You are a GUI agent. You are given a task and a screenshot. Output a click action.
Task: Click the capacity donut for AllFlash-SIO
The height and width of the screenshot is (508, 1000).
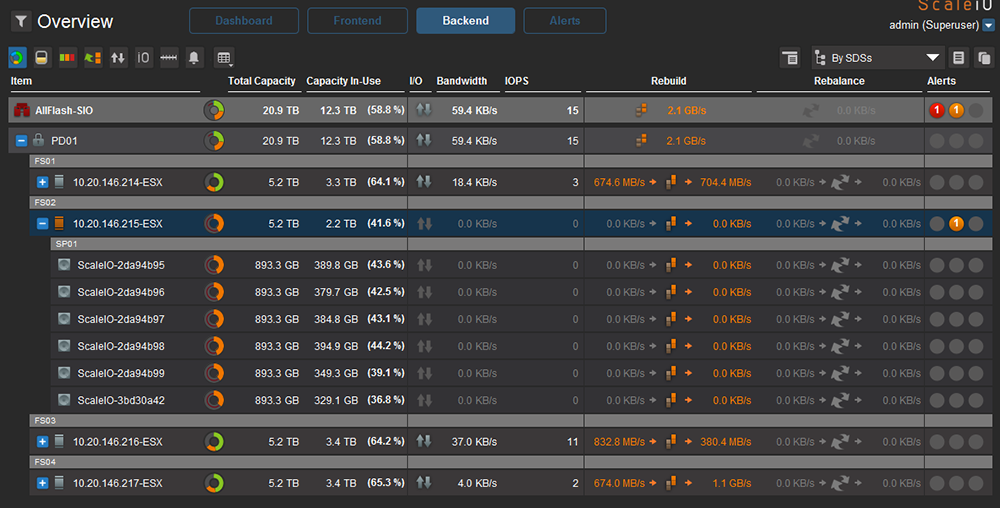[x=214, y=110]
